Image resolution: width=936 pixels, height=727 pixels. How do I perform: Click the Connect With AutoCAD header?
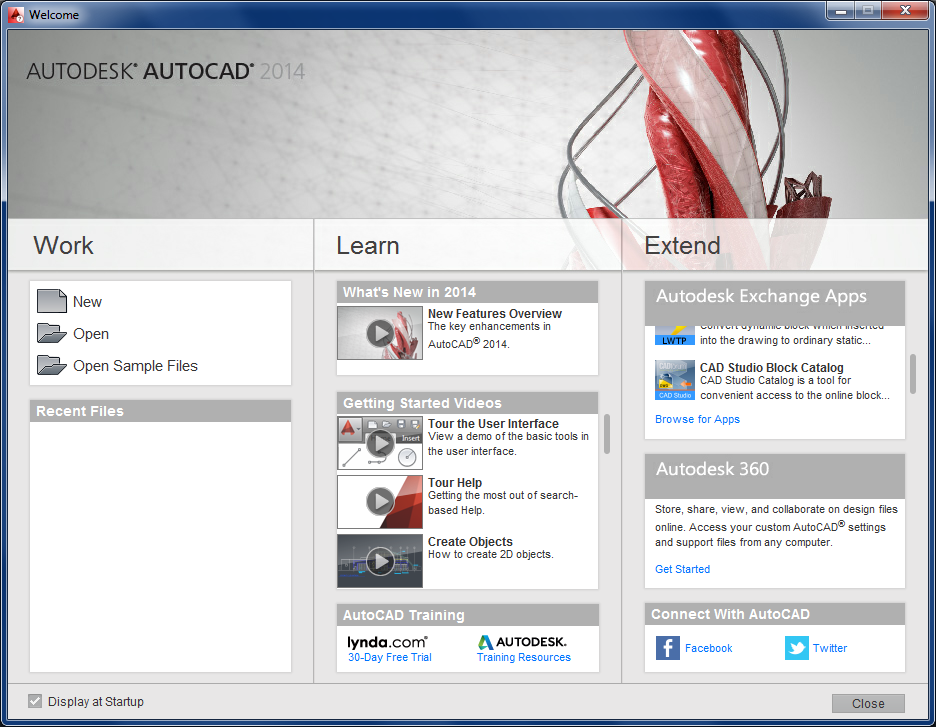(775, 614)
